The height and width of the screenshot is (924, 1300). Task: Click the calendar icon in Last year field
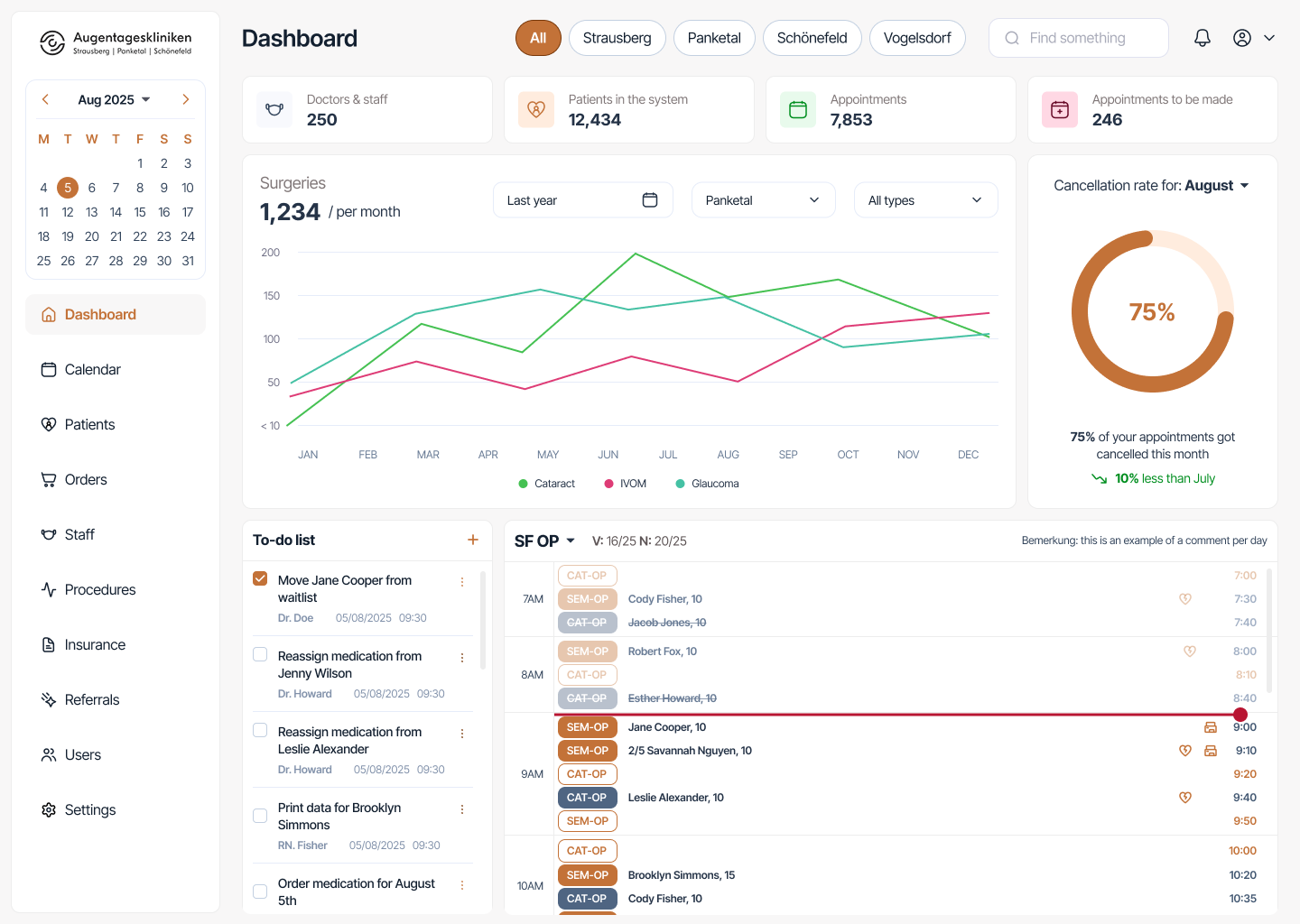[x=649, y=200]
